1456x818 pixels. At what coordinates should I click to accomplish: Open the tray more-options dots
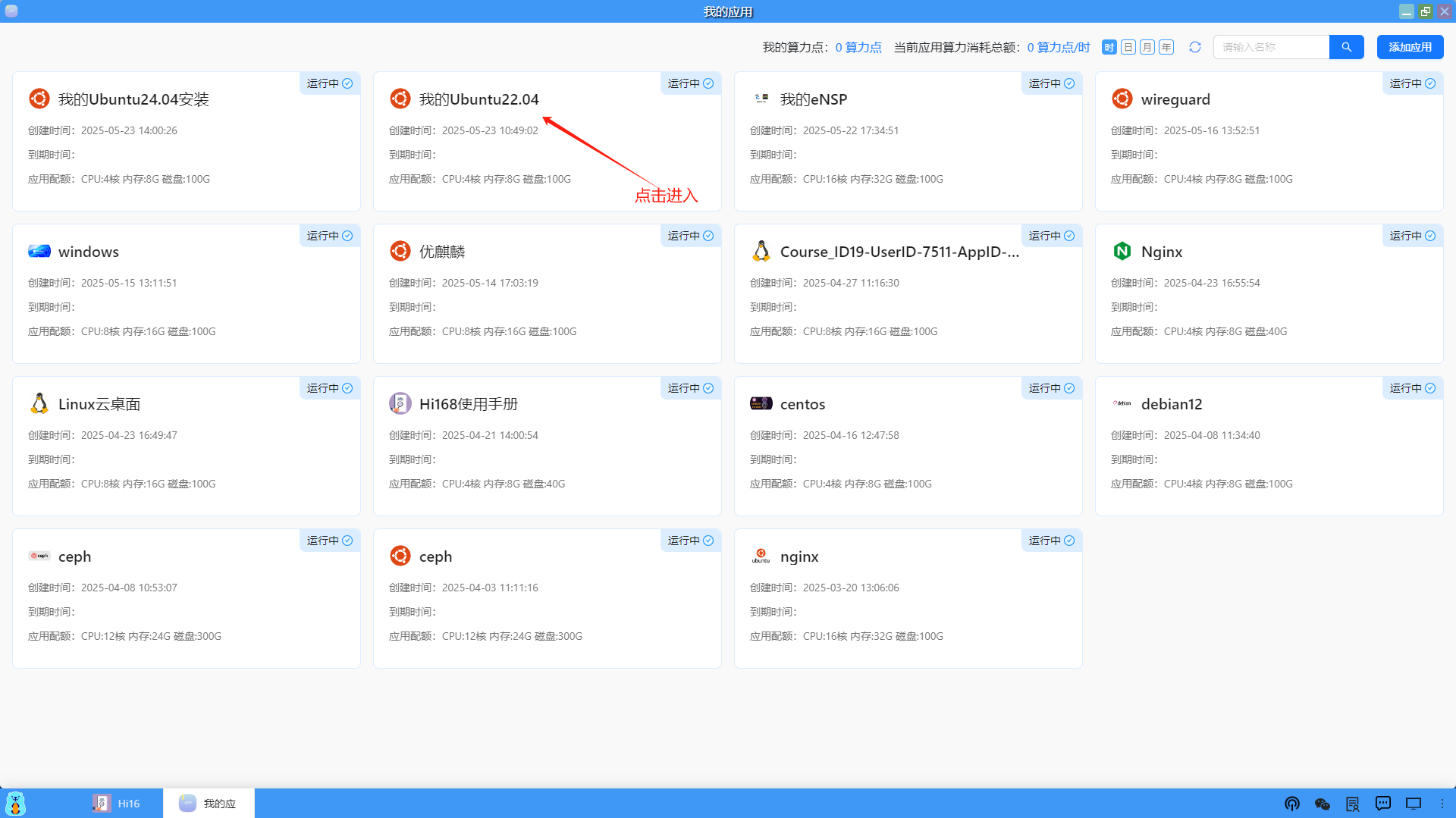point(1442,804)
